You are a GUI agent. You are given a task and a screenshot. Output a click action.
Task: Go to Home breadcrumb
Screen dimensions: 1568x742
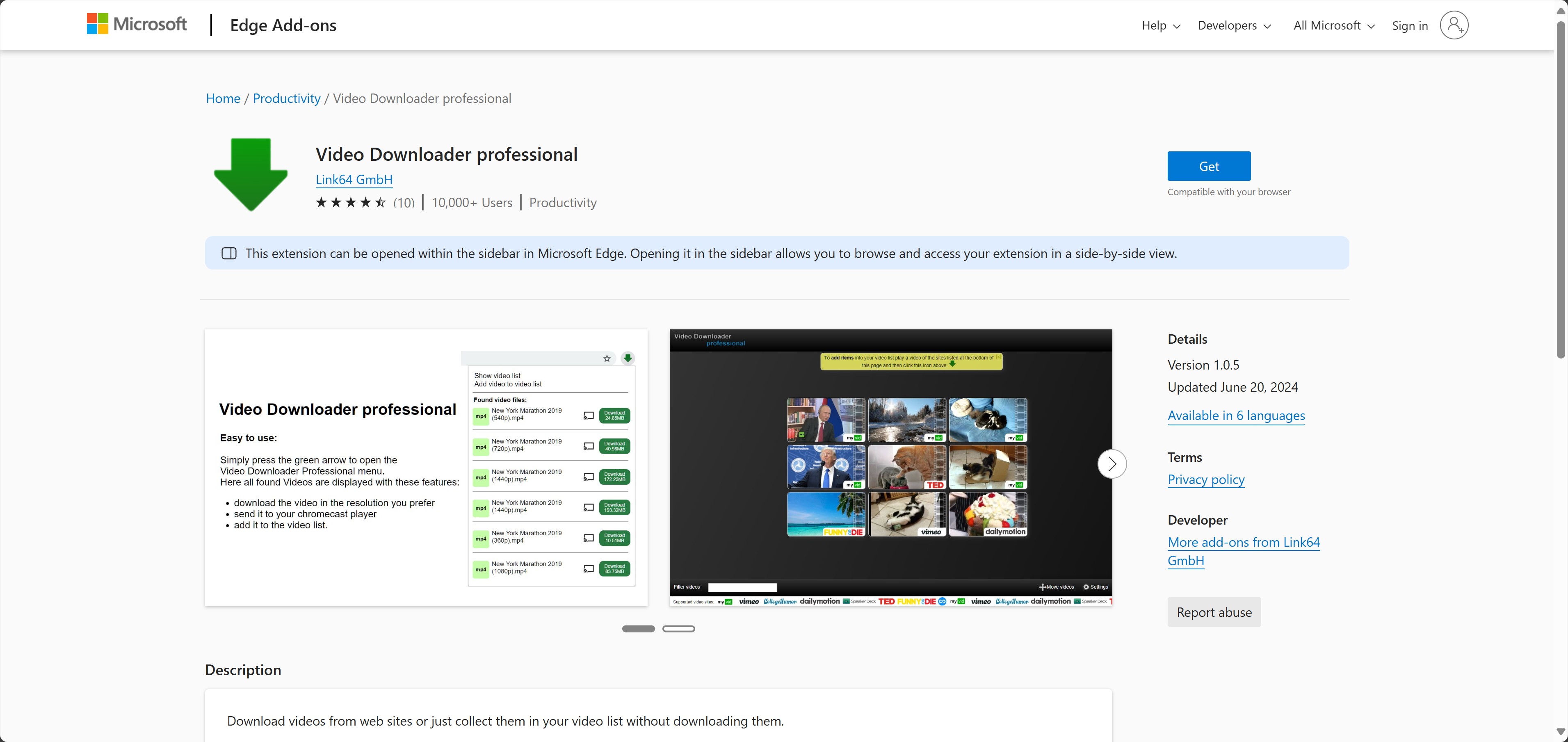[x=223, y=98]
